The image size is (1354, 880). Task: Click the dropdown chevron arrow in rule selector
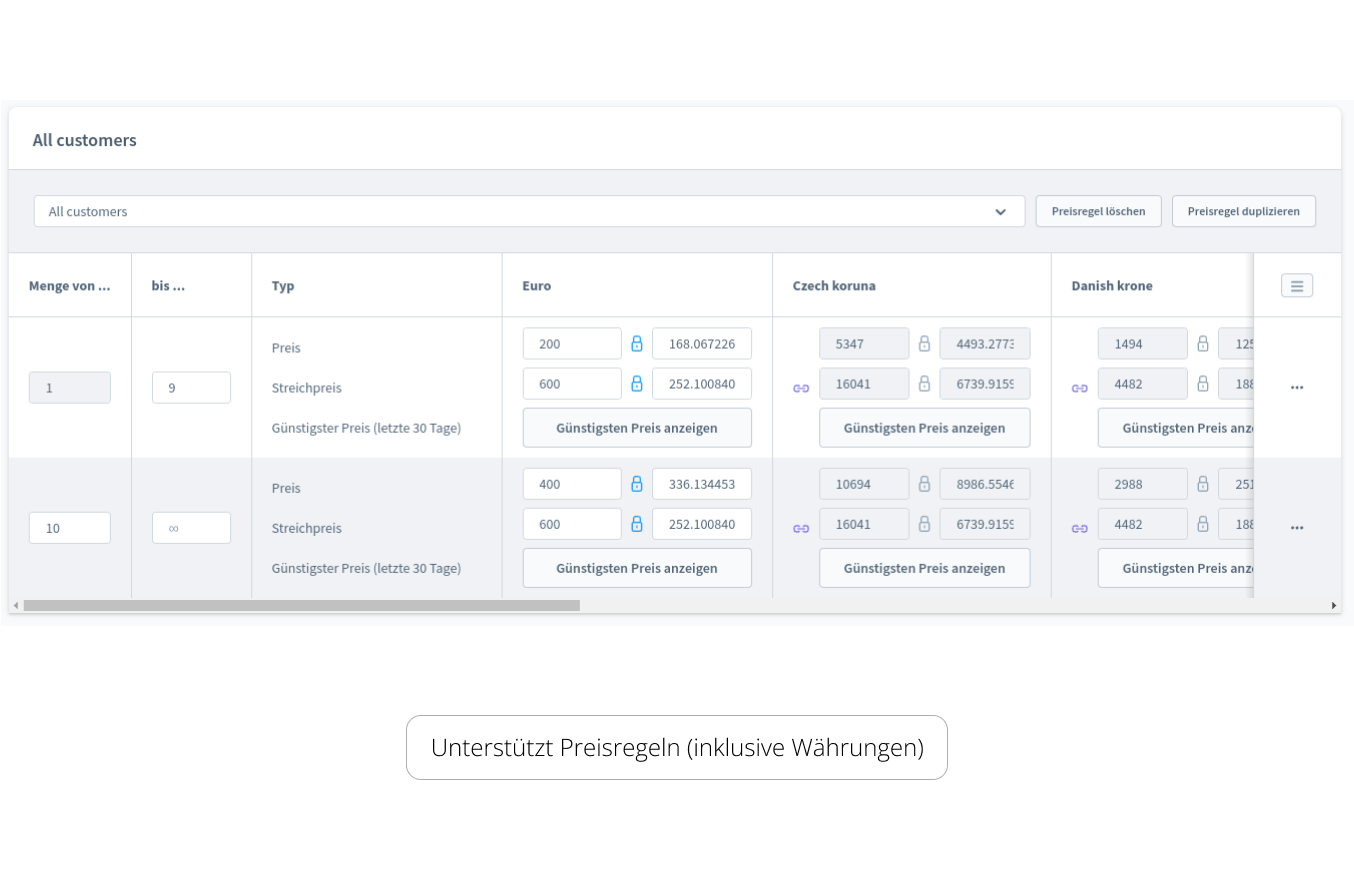[x=1001, y=212]
